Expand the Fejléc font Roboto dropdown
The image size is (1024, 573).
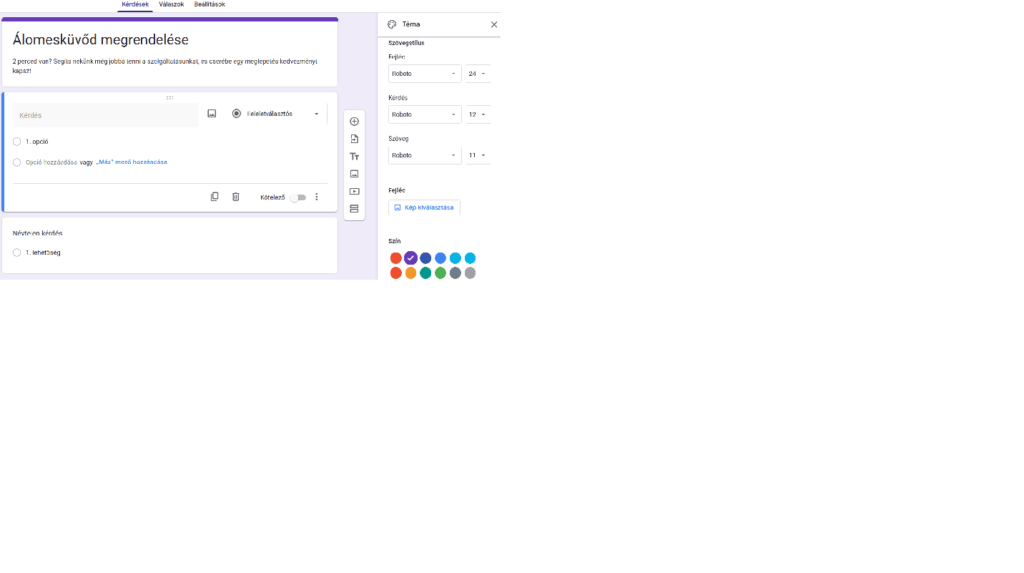(x=424, y=73)
